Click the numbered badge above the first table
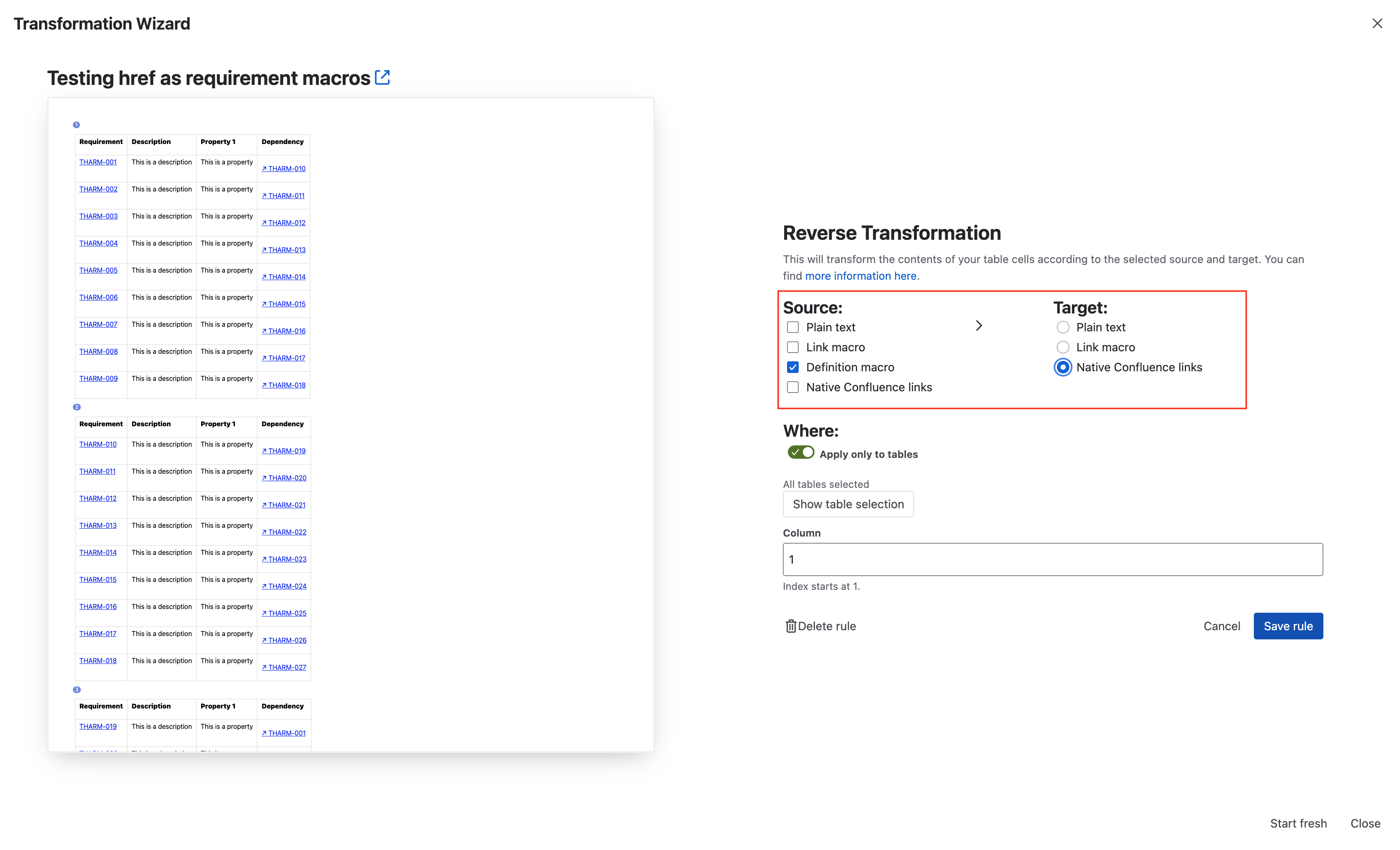This screenshot has height=850, width=1400. click(77, 124)
